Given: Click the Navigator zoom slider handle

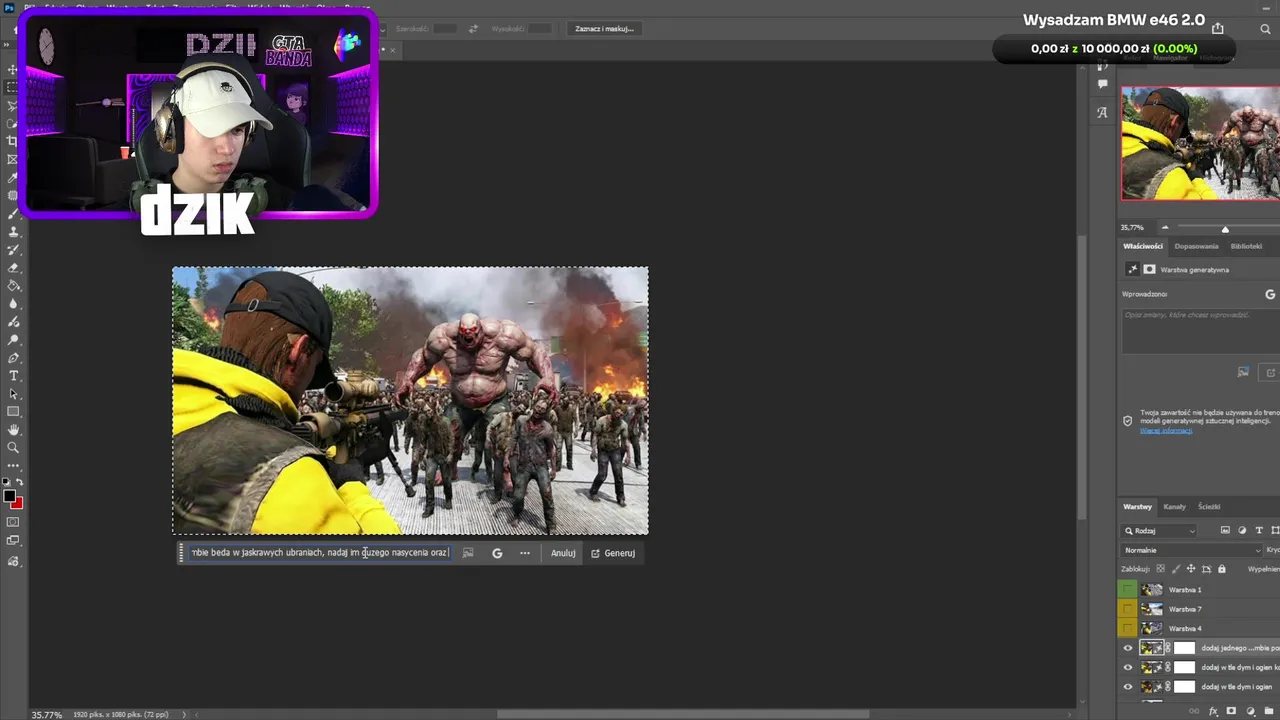Looking at the screenshot, I should pyautogui.click(x=1225, y=229).
